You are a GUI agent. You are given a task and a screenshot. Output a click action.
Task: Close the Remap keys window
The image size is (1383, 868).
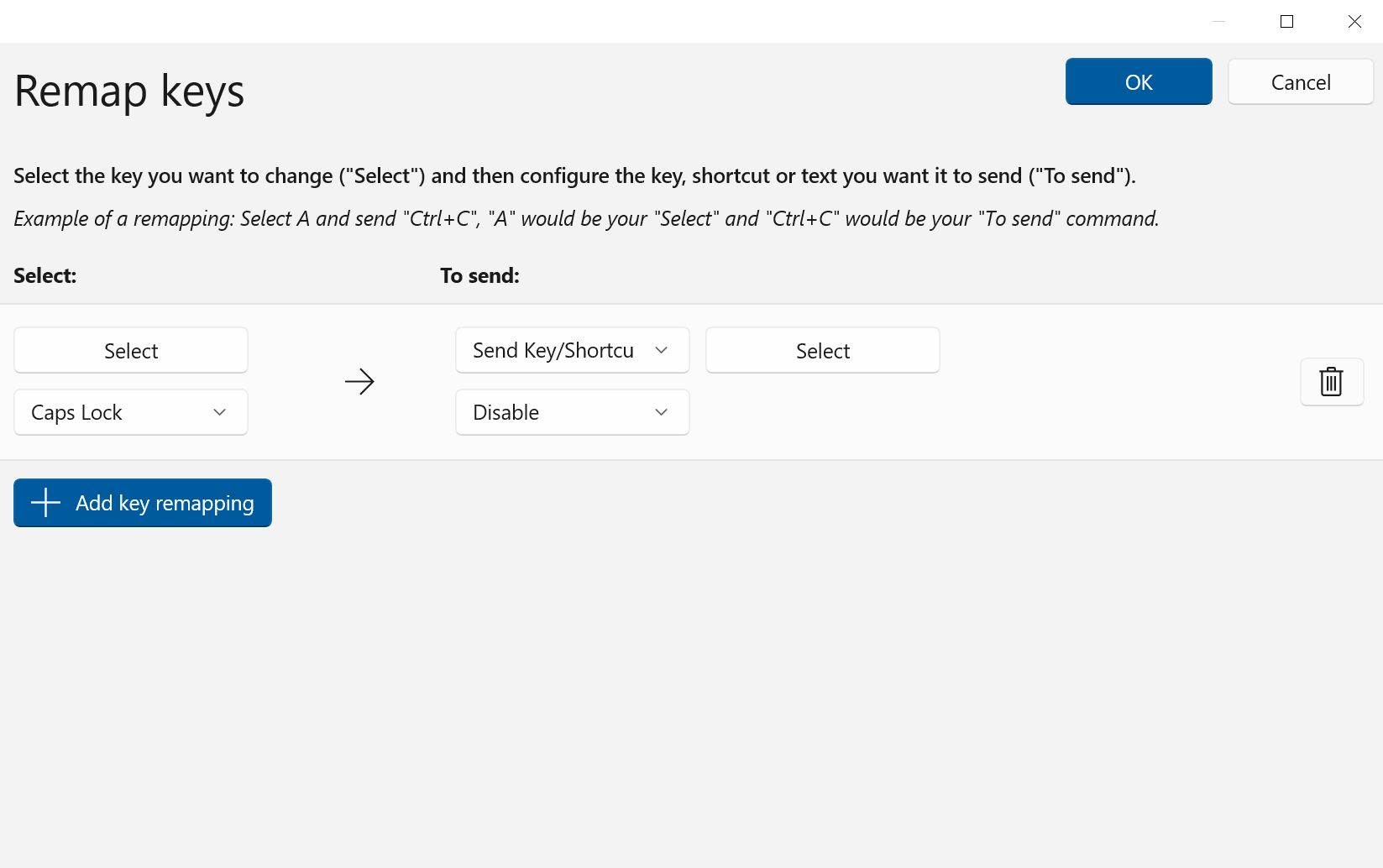(1354, 22)
